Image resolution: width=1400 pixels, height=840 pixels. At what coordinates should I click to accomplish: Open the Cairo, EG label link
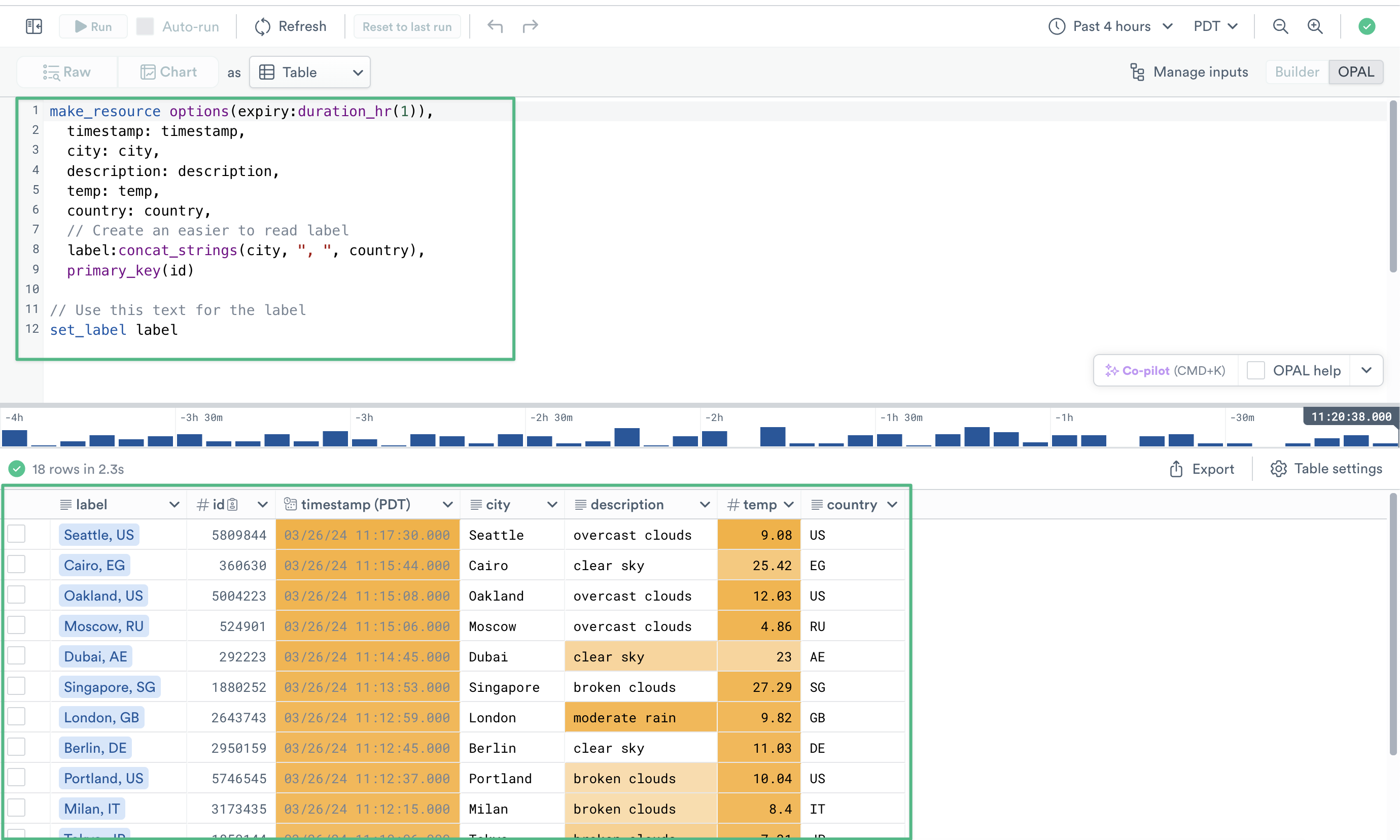pyautogui.click(x=94, y=565)
